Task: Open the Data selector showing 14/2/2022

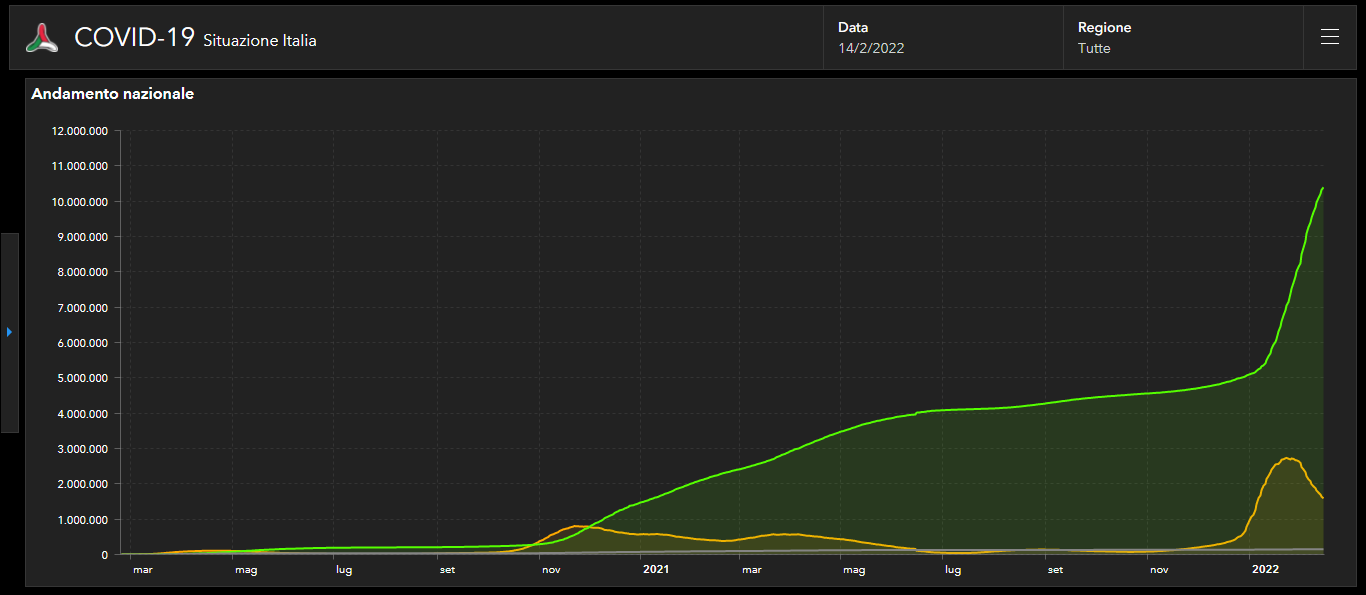Action: [x=942, y=38]
